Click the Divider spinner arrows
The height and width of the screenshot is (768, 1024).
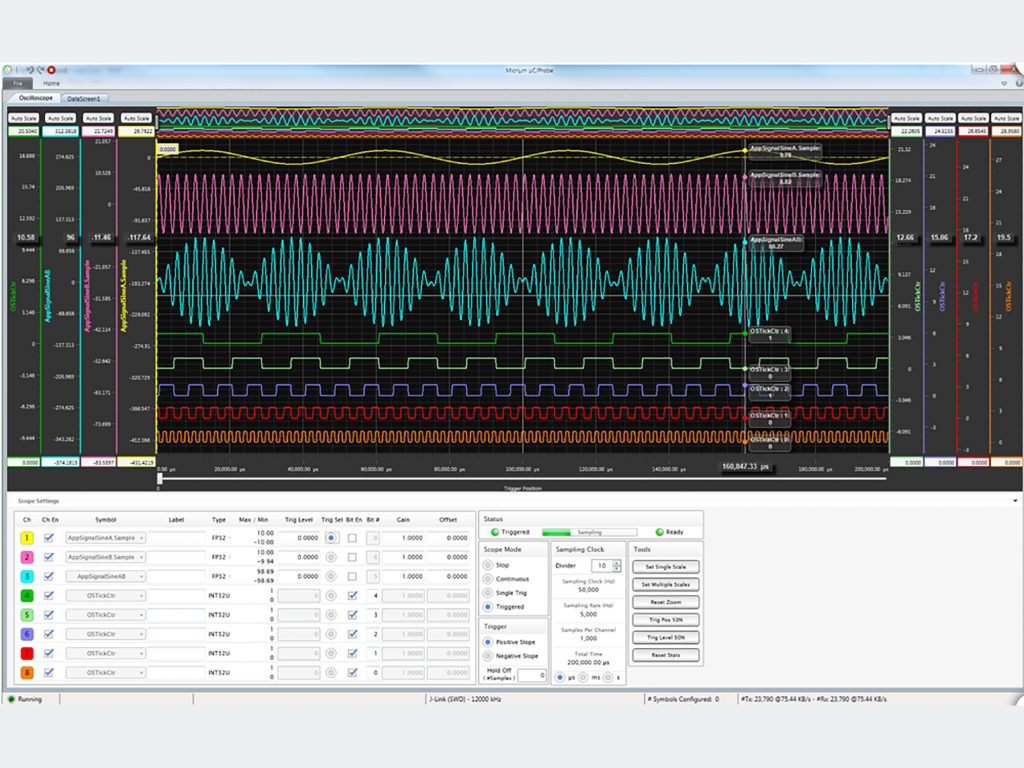click(x=617, y=566)
